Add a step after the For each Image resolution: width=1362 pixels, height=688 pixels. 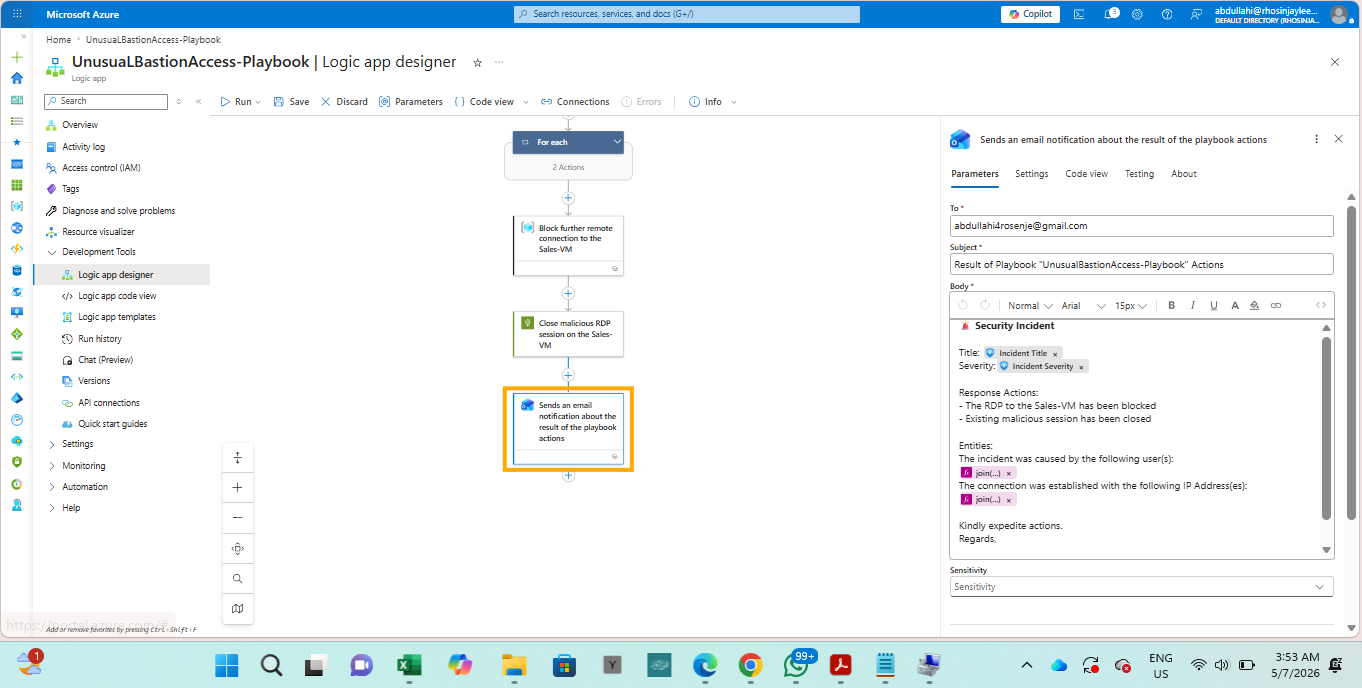pos(568,198)
